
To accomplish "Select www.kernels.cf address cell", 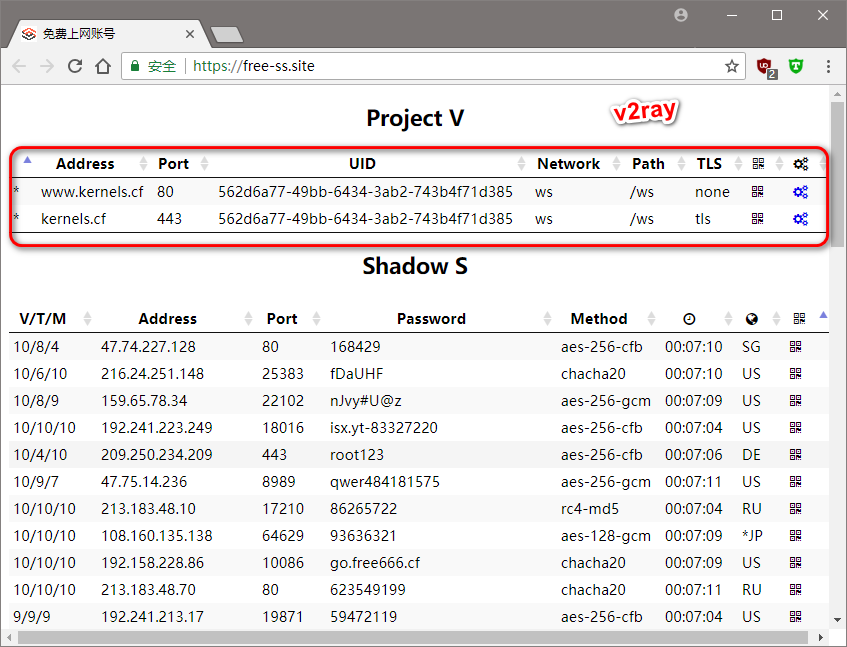I will (92, 192).
